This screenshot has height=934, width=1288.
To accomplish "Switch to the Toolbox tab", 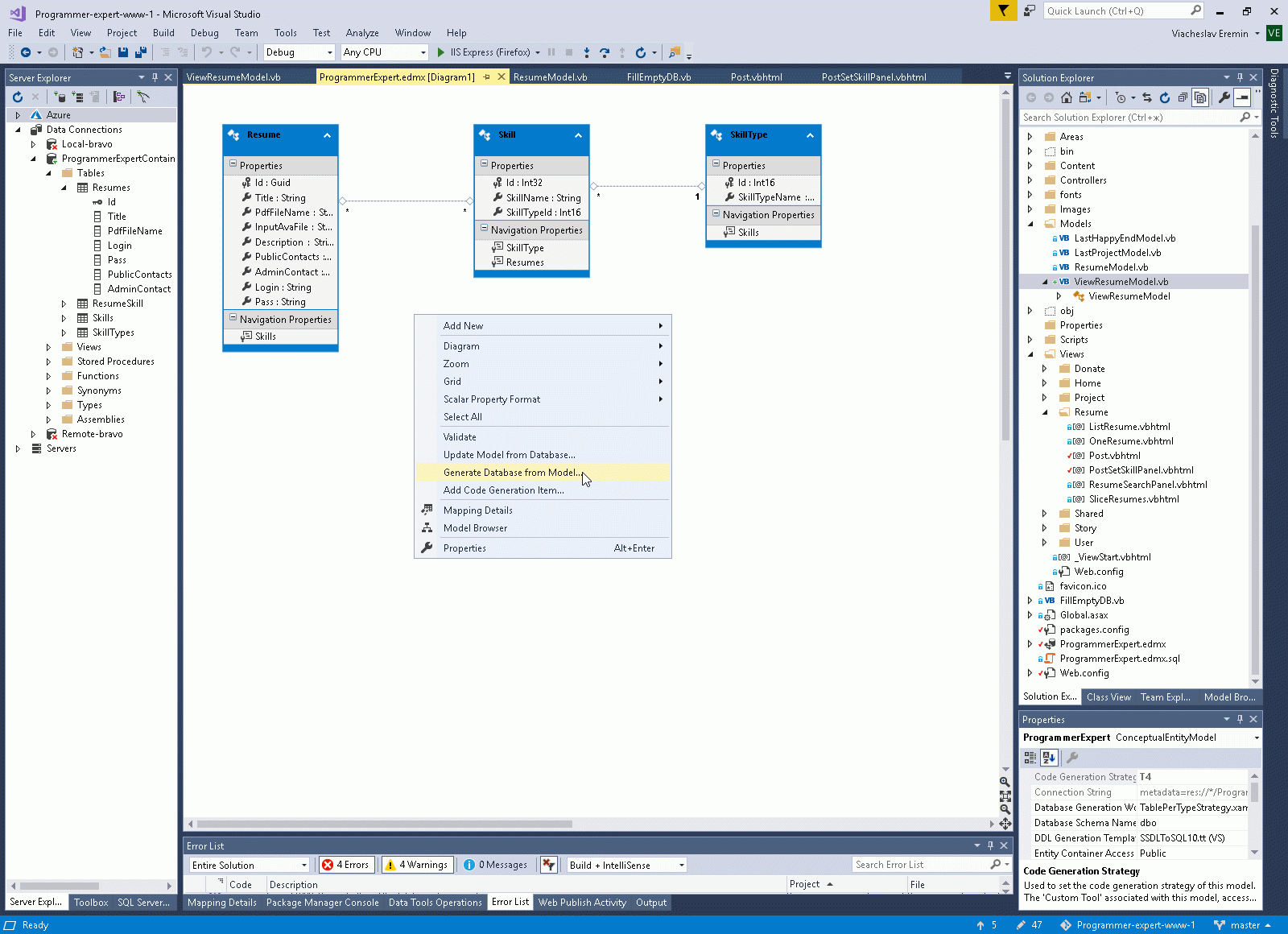I will pos(91,903).
